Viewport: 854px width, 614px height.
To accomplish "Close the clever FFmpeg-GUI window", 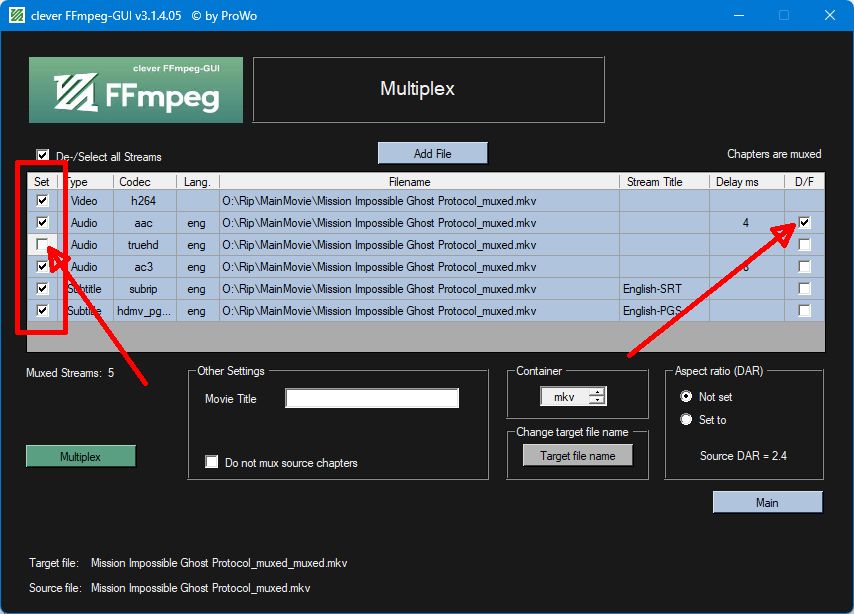I will (x=829, y=15).
